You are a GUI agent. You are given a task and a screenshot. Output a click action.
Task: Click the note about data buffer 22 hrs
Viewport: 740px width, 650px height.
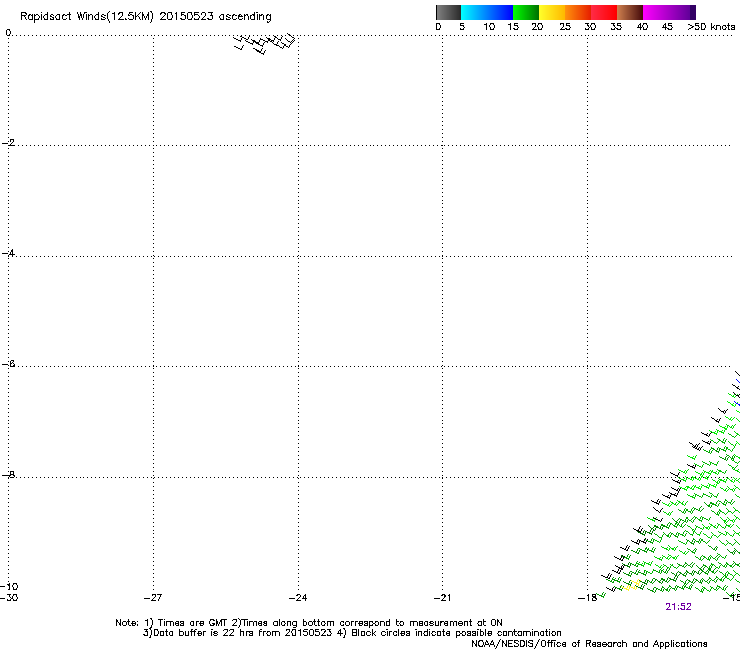[352, 633]
